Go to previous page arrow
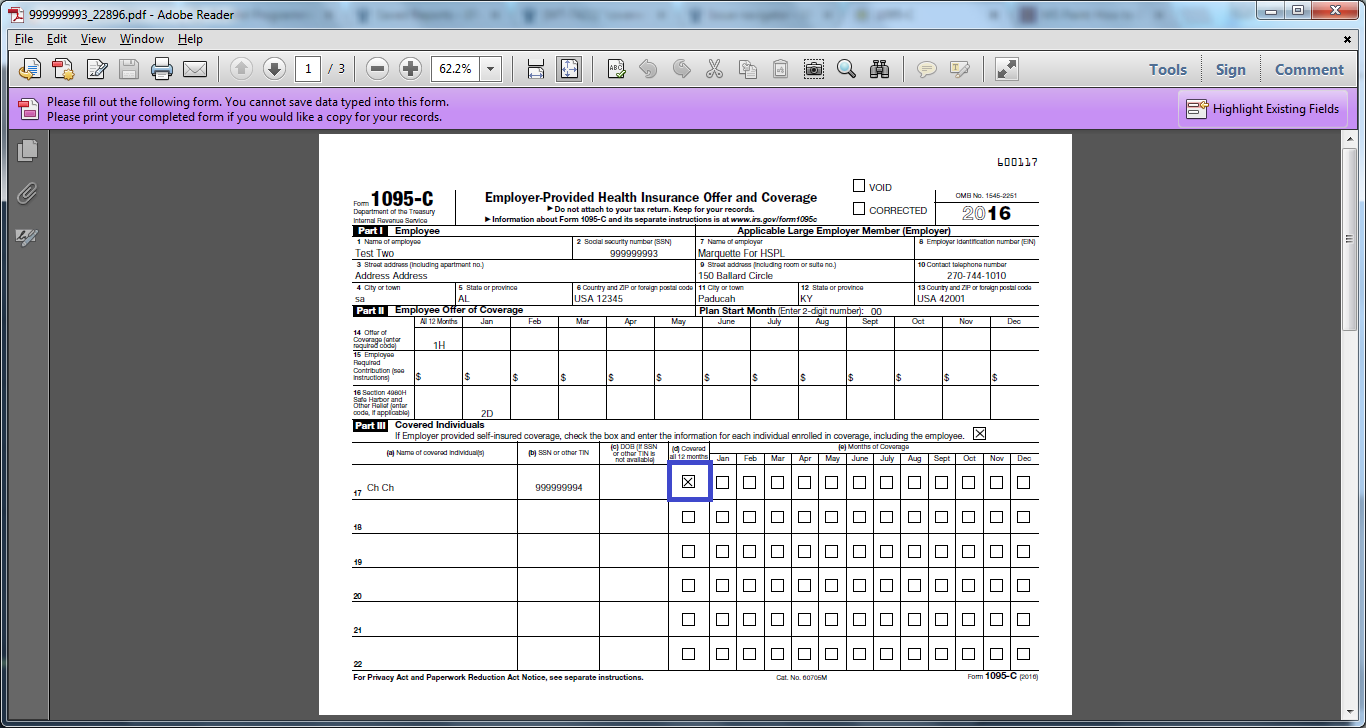This screenshot has width=1366, height=728. tap(241, 69)
